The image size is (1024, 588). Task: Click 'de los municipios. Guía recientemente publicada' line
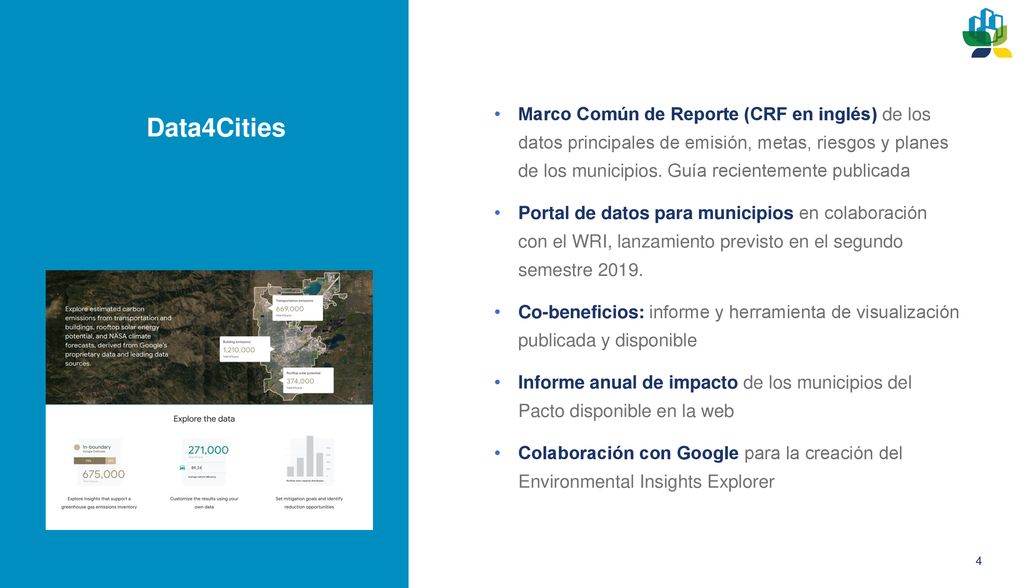pos(714,171)
